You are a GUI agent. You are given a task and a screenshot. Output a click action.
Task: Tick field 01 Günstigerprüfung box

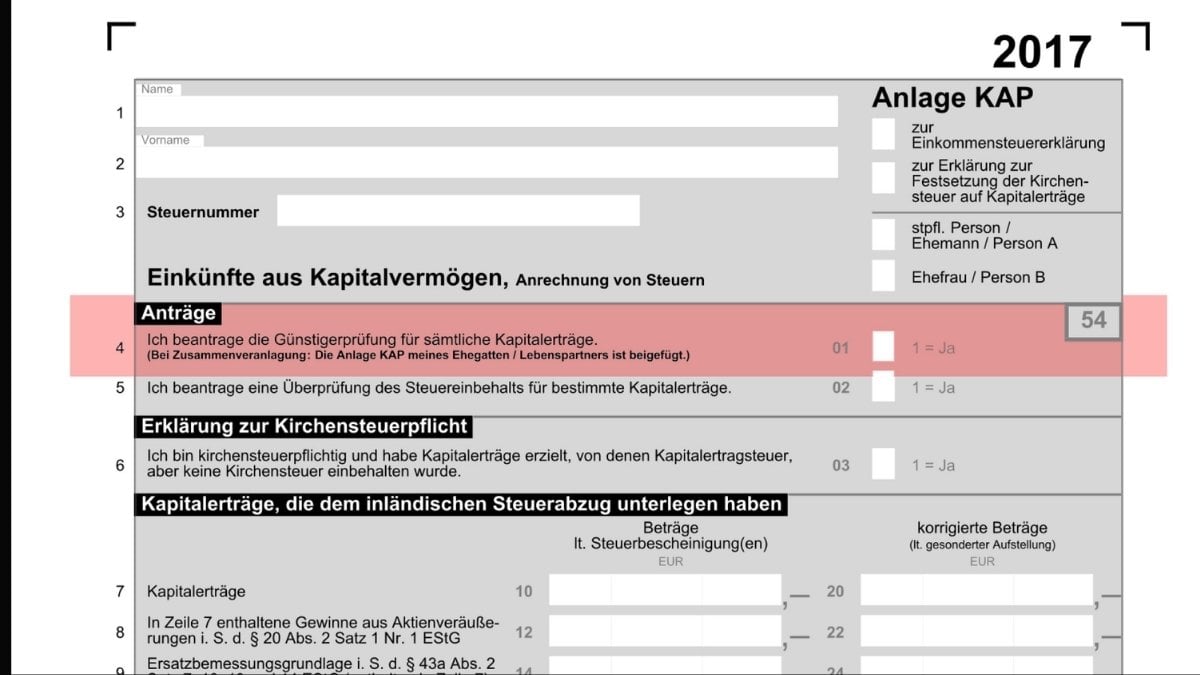pos(883,346)
